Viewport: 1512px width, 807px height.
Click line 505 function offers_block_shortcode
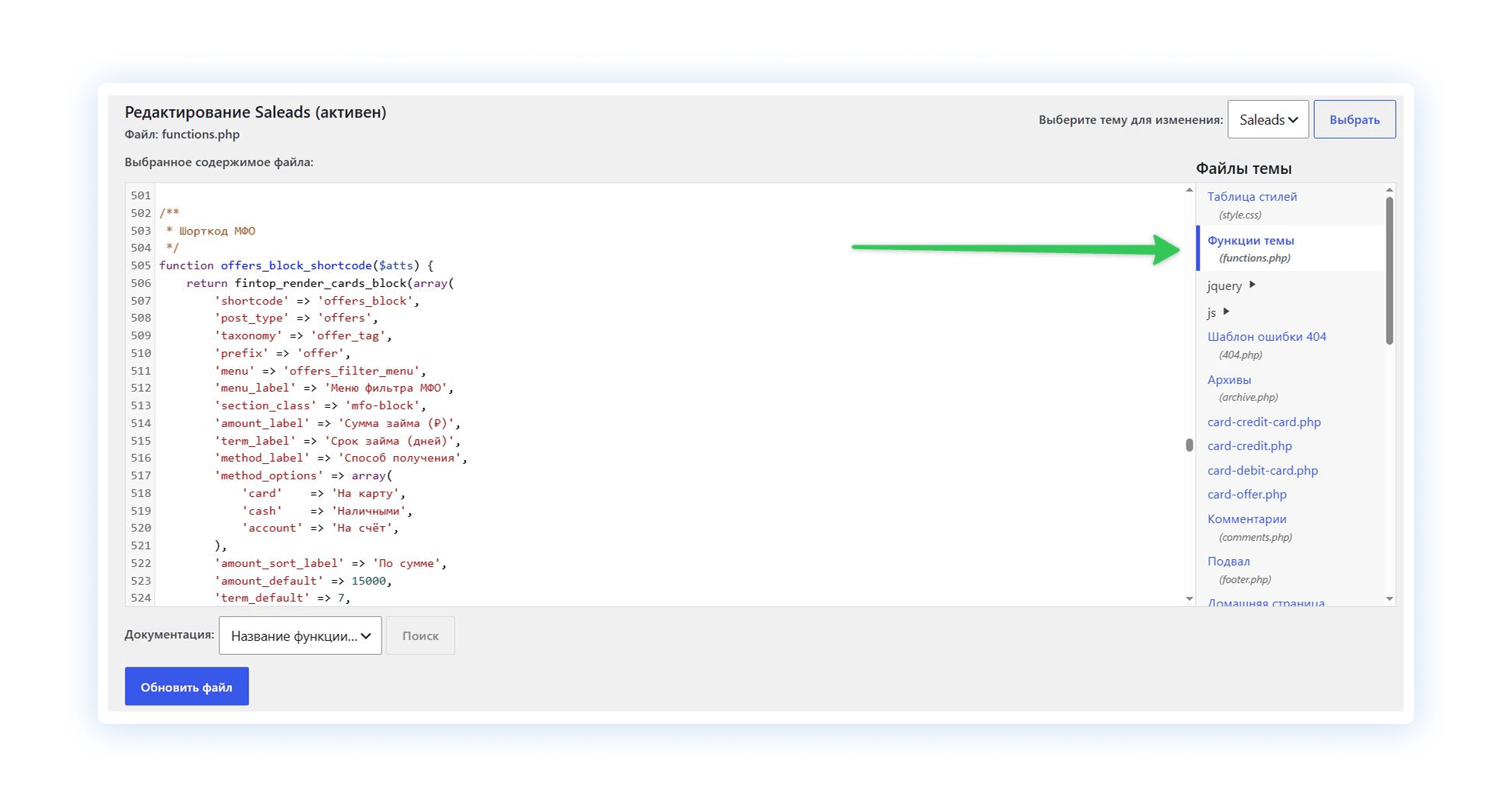click(x=296, y=265)
